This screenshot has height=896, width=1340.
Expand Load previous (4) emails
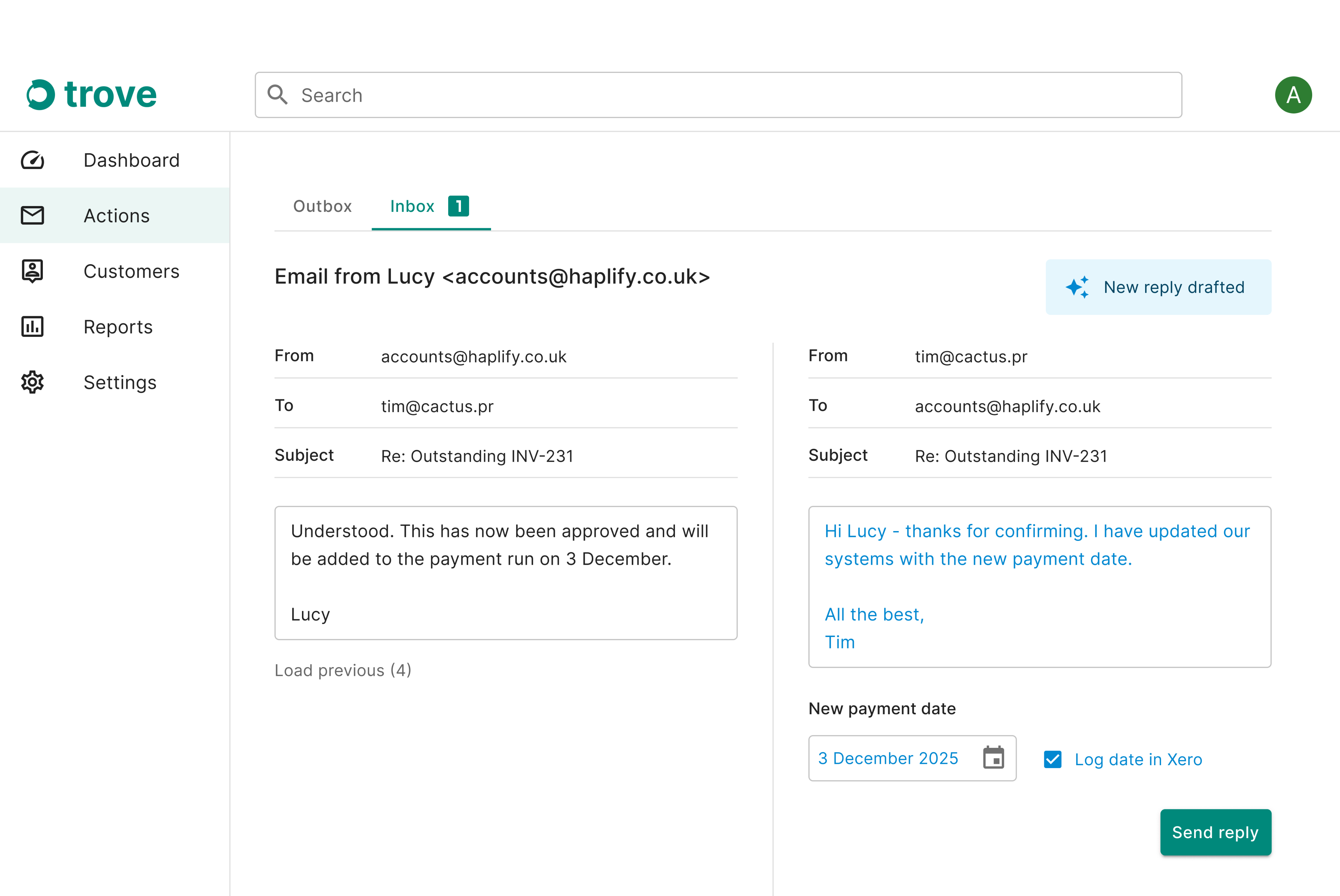[x=343, y=670]
